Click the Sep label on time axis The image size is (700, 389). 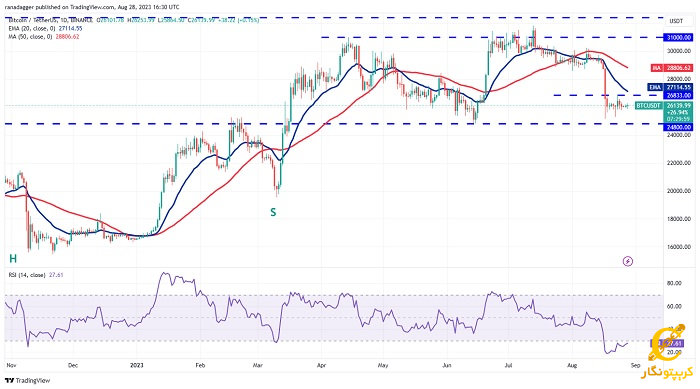[x=636, y=365]
